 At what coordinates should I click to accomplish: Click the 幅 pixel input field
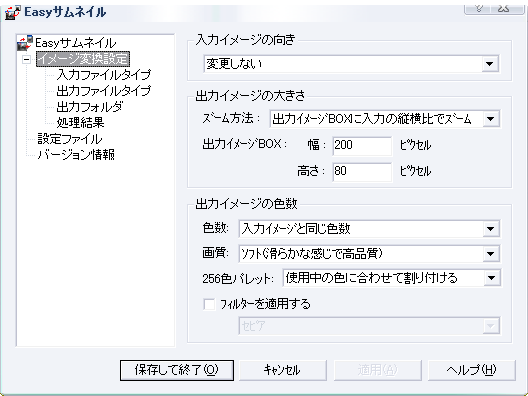coord(362,145)
